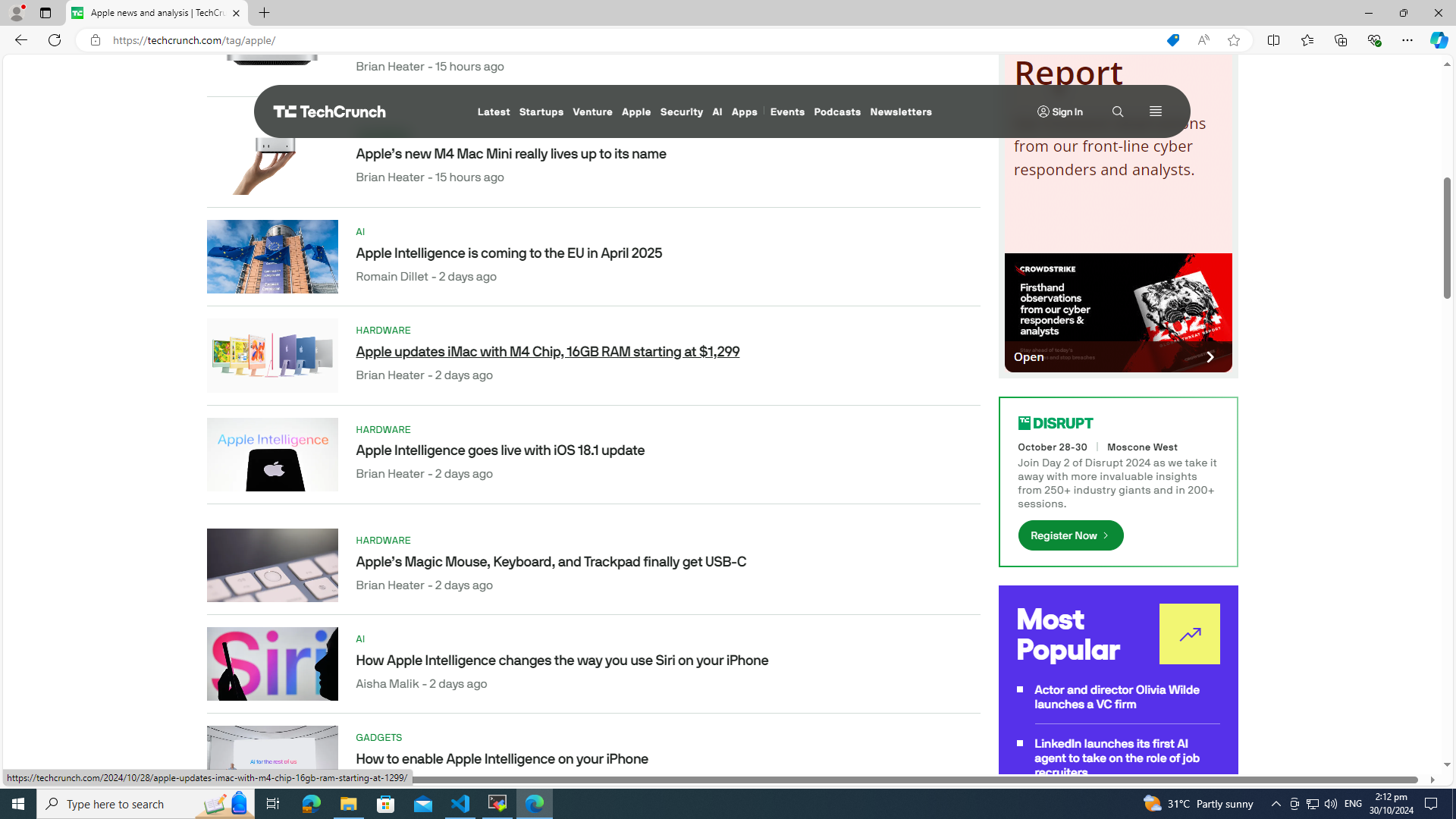Open the hamburger menu in site header
The height and width of the screenshot is (819, 1456).
[1155, 111]
